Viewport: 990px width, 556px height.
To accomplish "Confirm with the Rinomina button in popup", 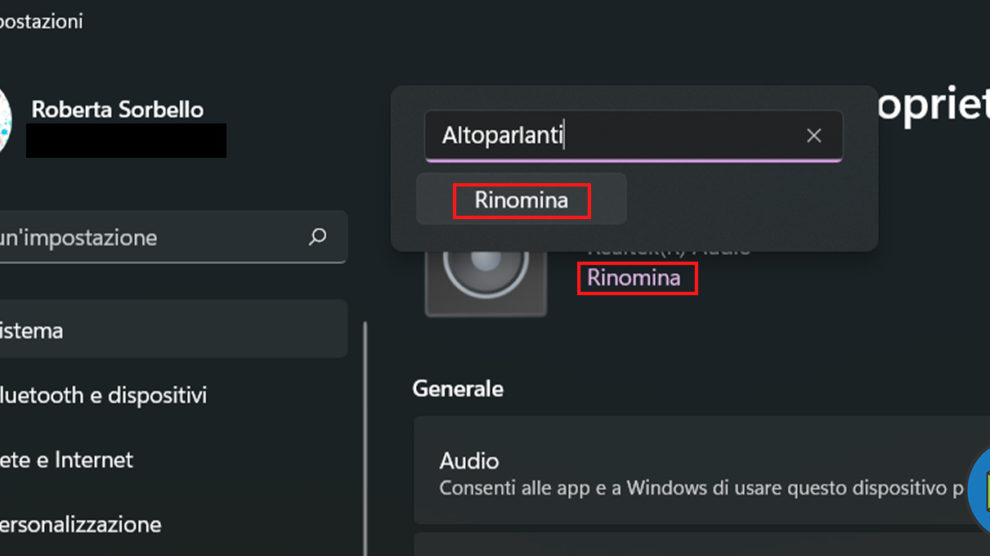I will tap(521, 200).
